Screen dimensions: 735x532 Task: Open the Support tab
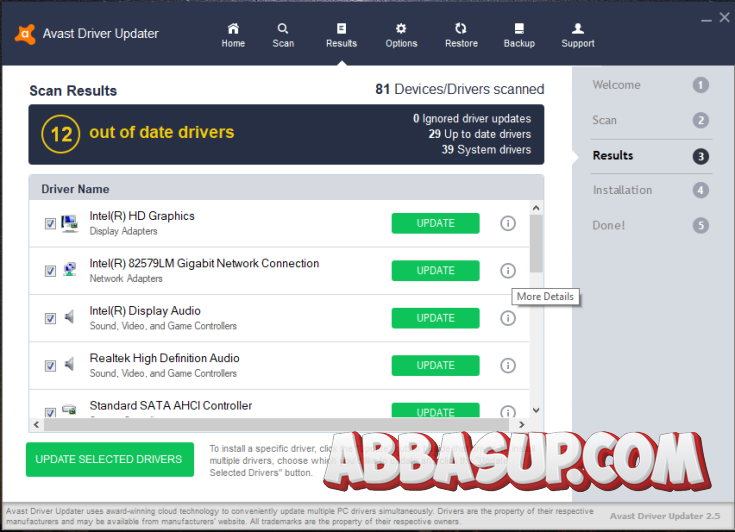(x=578, y=36)
